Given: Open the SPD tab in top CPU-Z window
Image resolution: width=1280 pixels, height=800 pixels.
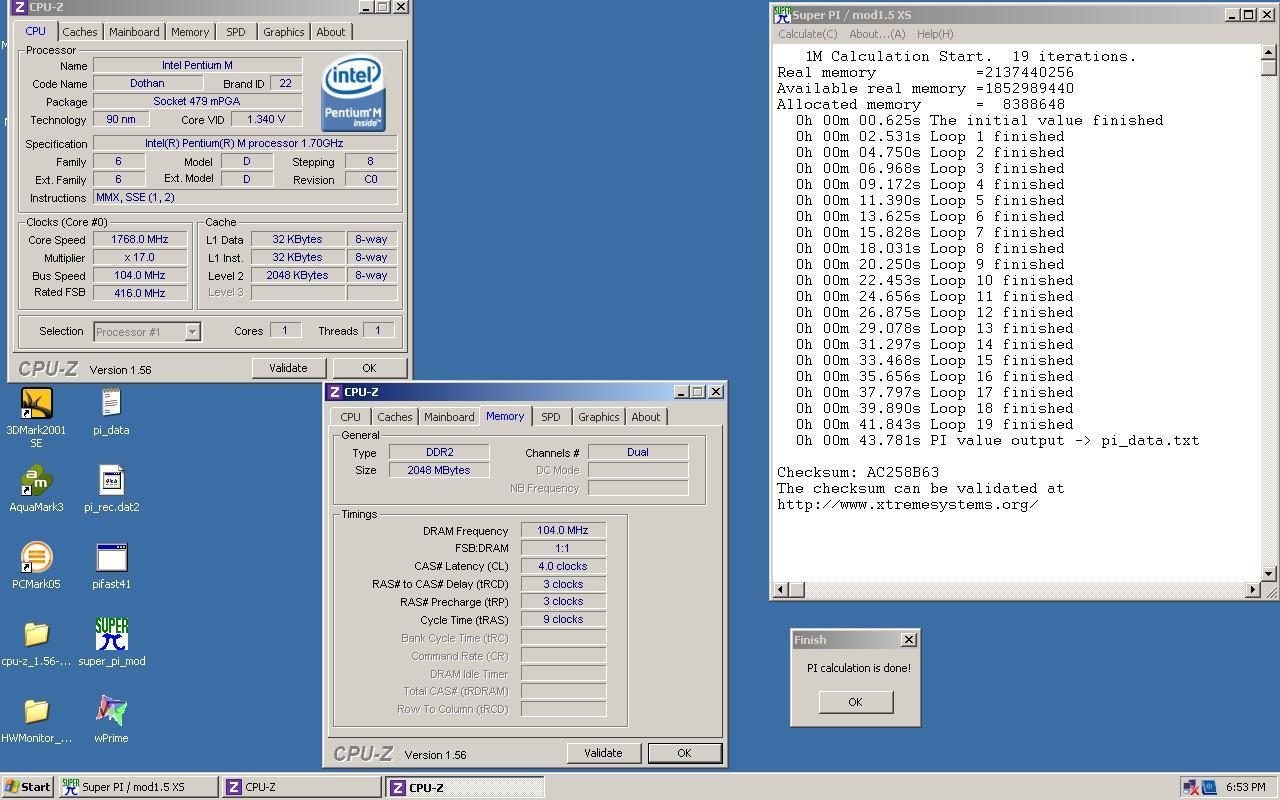Looking at the screenshot, I should [x=236, y=32].
